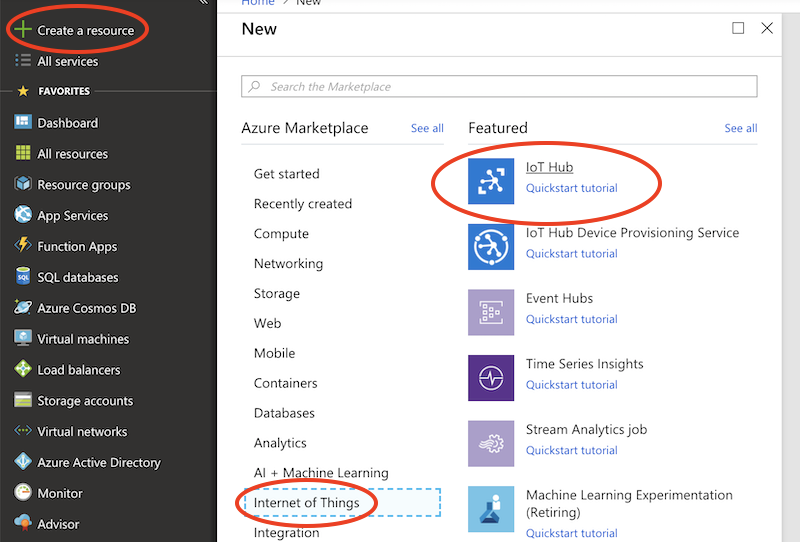The image size is (800, 542).
Task: Select the Stream Analytics job icon
Action: (x=491, y=444)
